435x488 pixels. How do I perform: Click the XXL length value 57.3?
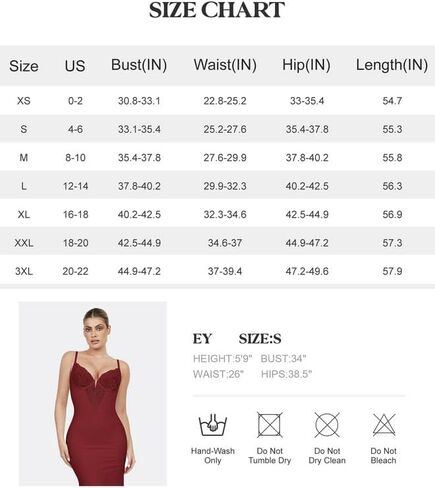(x=392, y=243)
